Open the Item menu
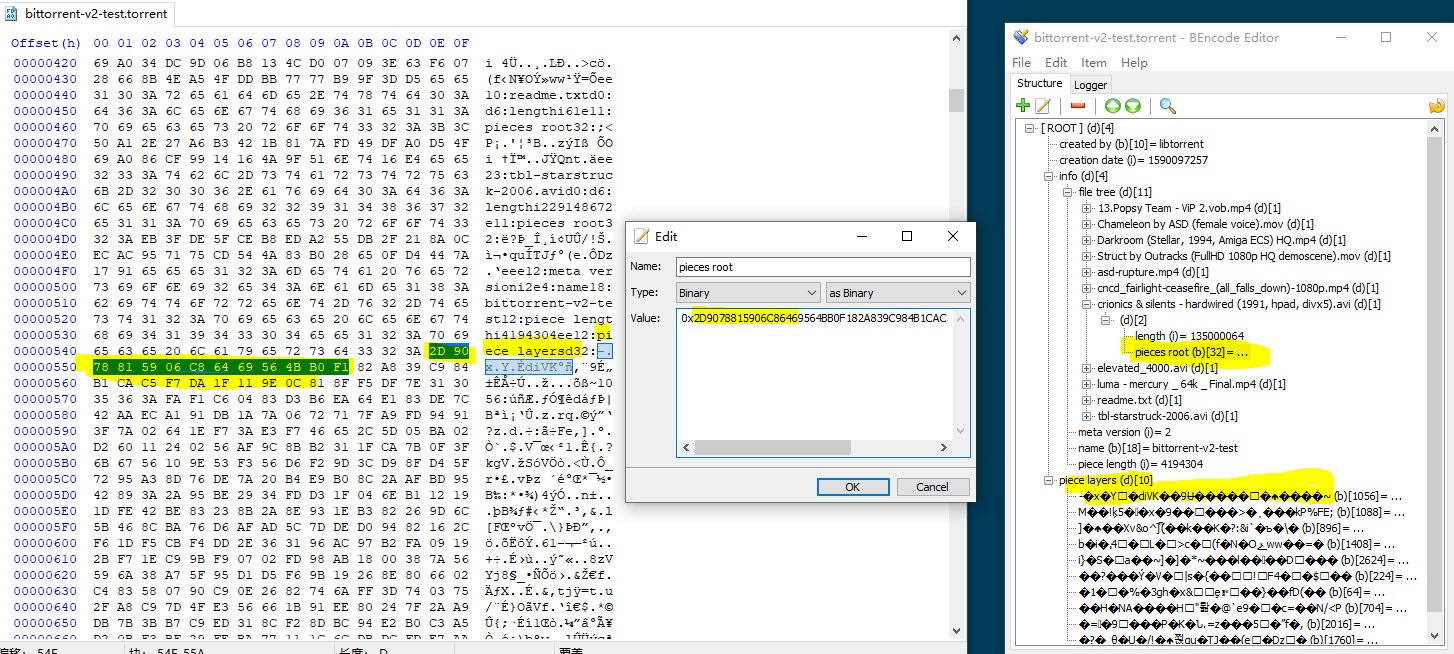The image size is (1454, 654). [1093, 62]
